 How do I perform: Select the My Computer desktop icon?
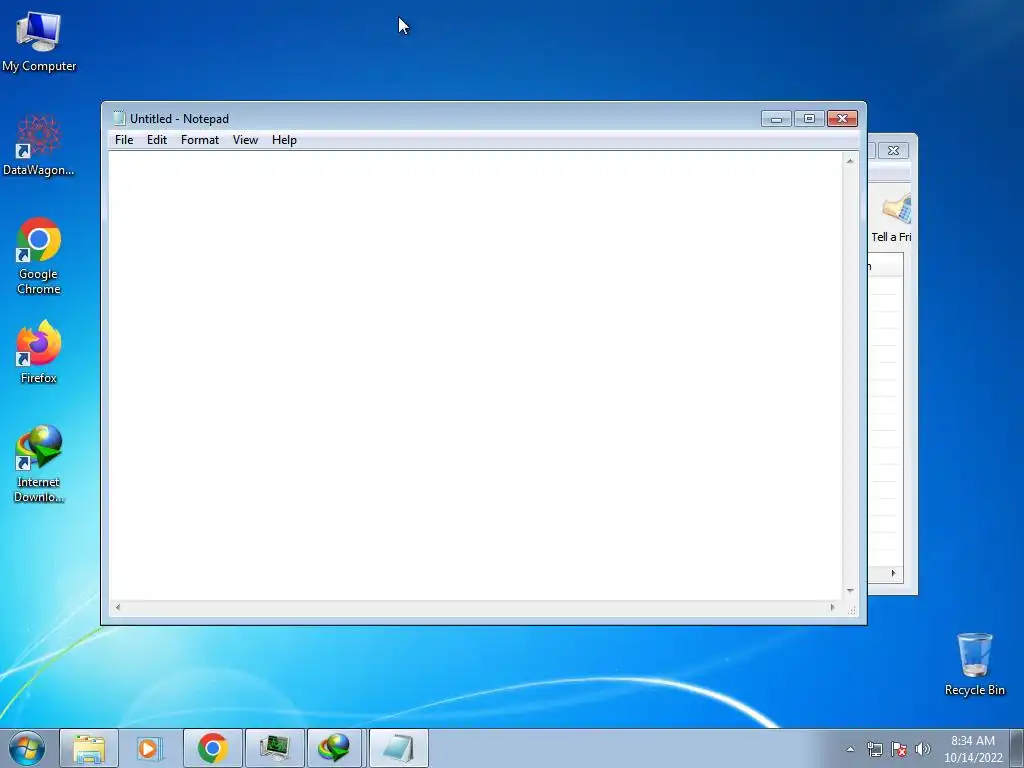(39, 42)
